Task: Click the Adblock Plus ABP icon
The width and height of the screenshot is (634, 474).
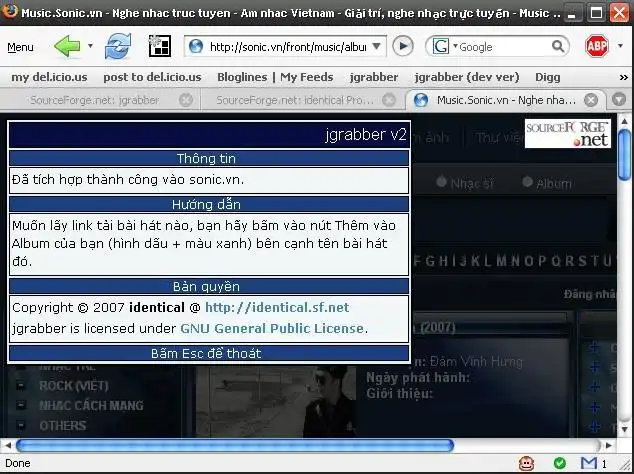Action: (x=597, y=46)
